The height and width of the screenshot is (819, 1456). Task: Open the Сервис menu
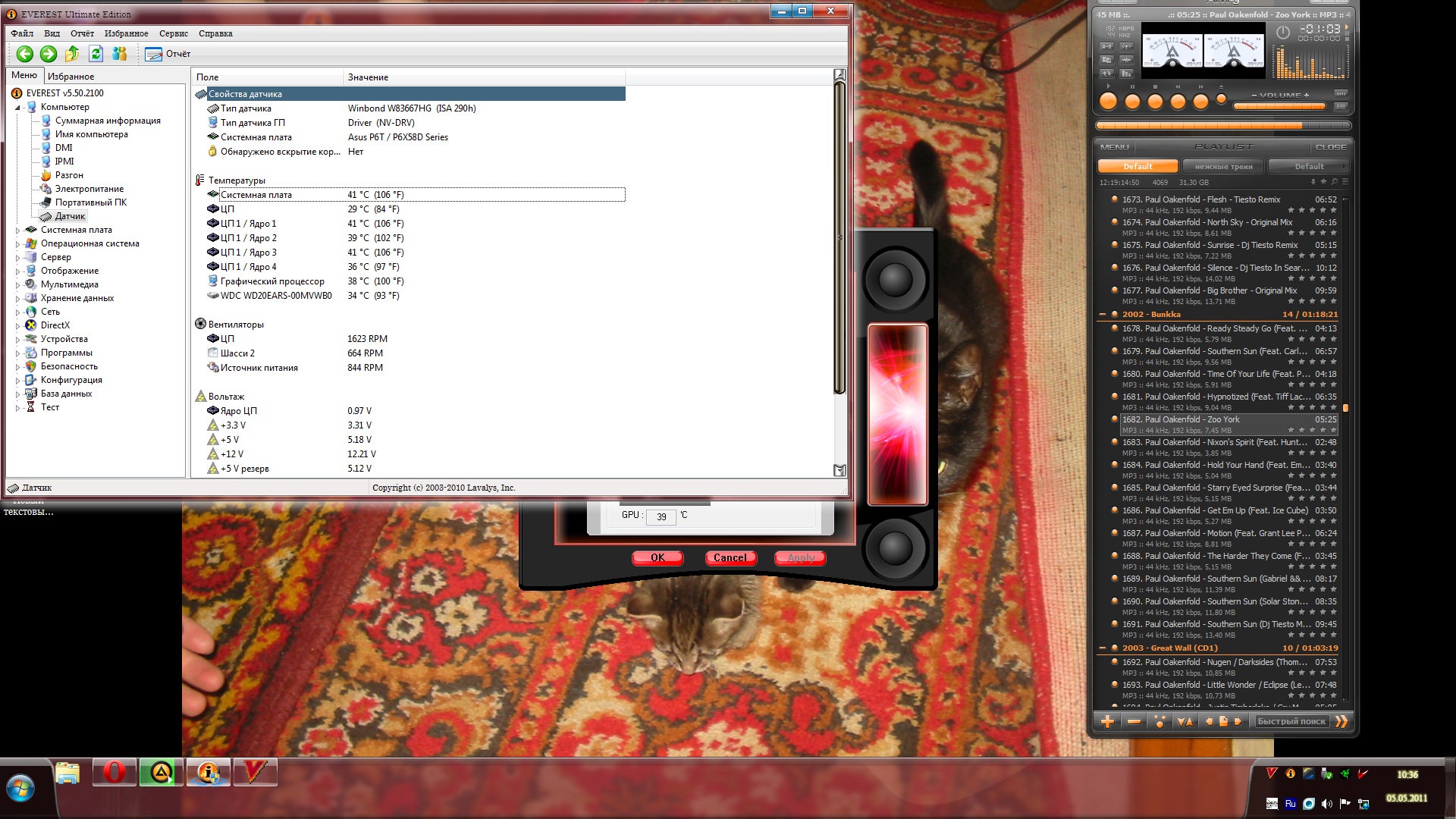click(x=173, y=33)
